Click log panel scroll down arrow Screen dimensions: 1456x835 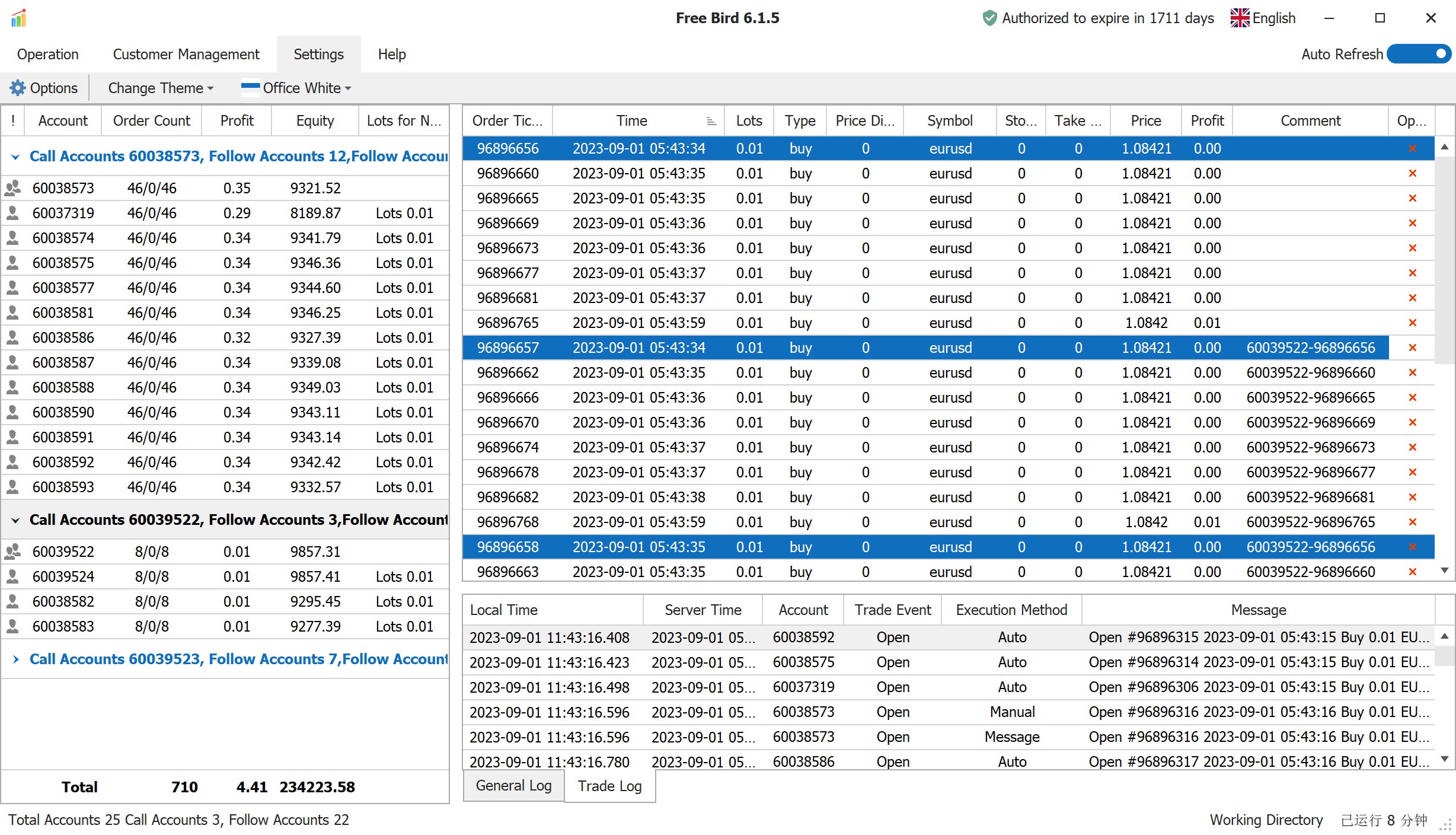coord(1445,759)
